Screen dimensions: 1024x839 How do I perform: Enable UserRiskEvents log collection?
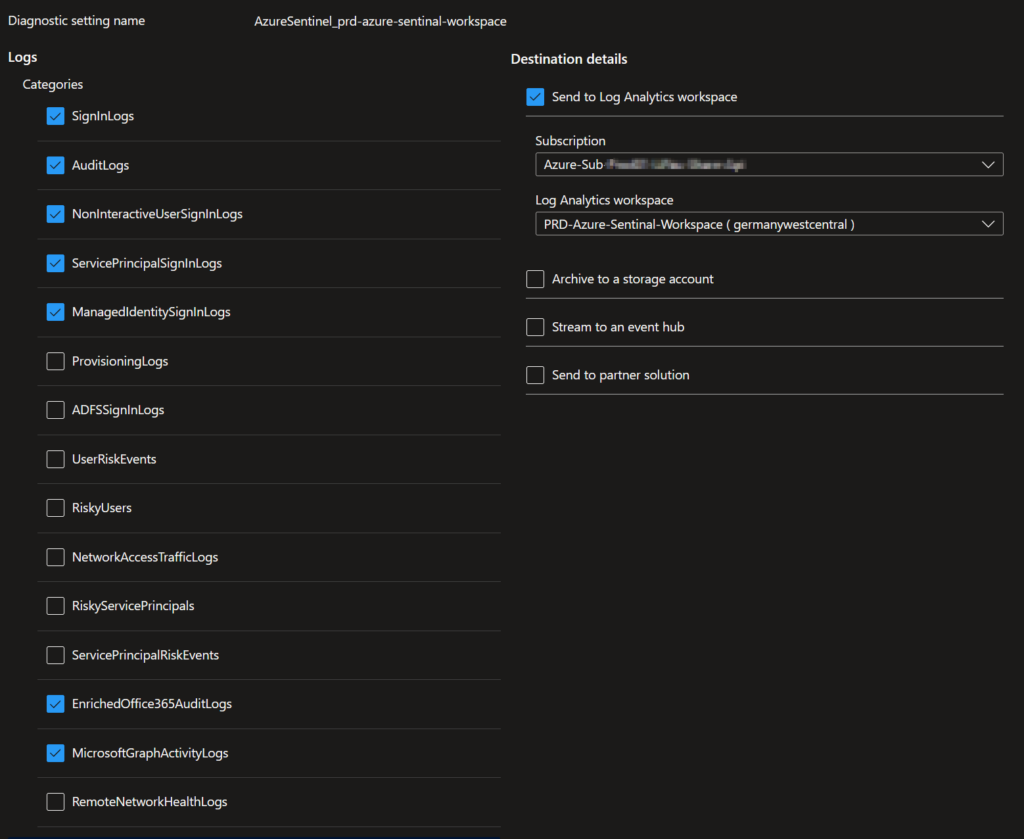(x=55, y=459)
